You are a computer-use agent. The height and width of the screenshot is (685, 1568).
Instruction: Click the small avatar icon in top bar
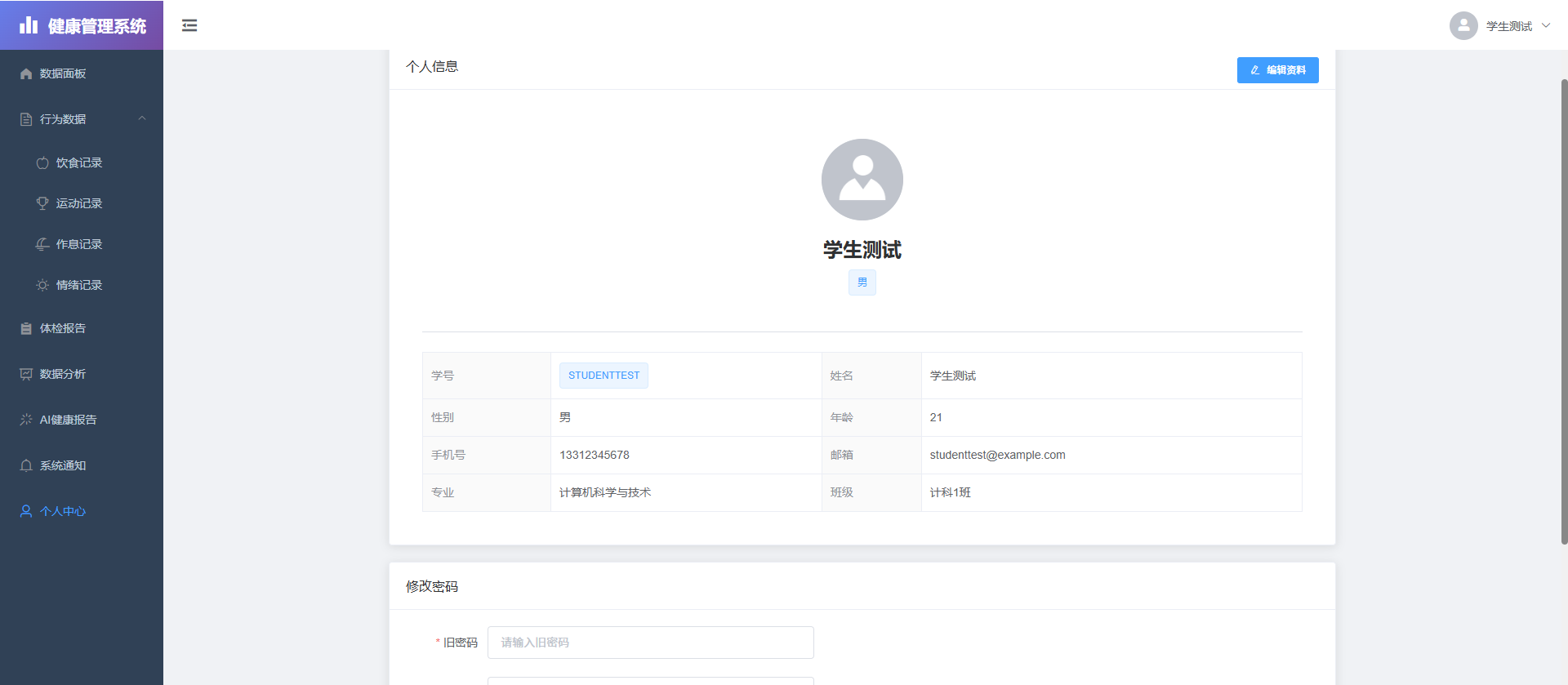pos(1463,25)
